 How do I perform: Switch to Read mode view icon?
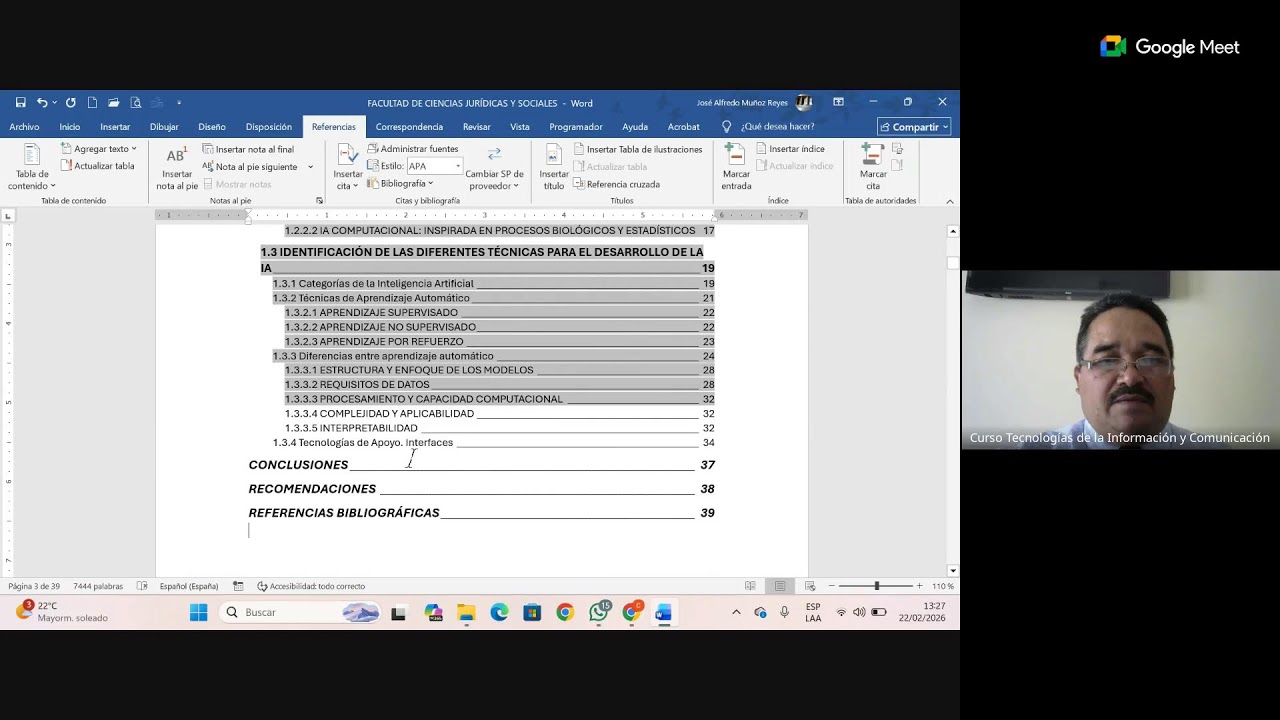tap(750, 586)
